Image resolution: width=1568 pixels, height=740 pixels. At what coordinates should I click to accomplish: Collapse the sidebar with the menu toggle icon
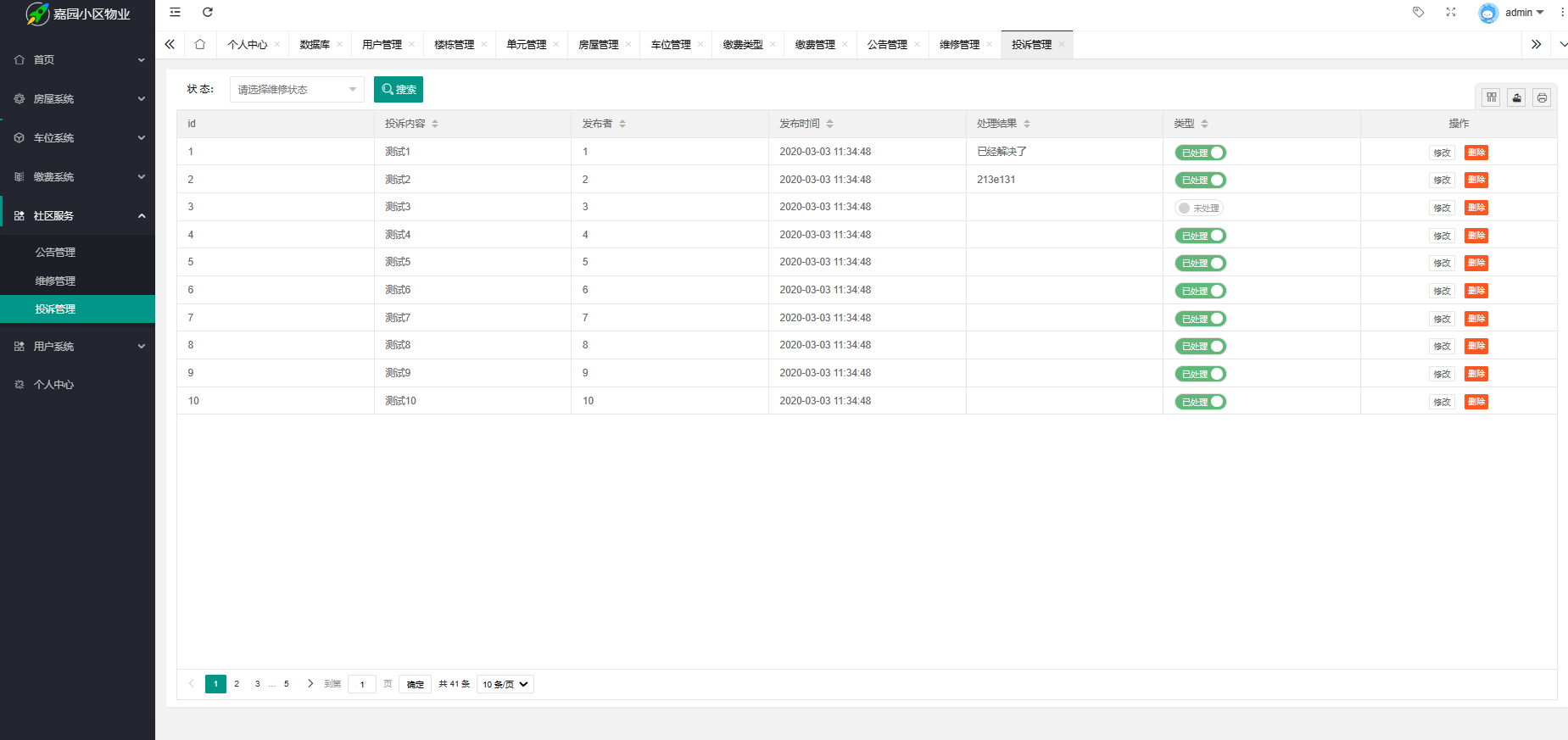(175, 12)
